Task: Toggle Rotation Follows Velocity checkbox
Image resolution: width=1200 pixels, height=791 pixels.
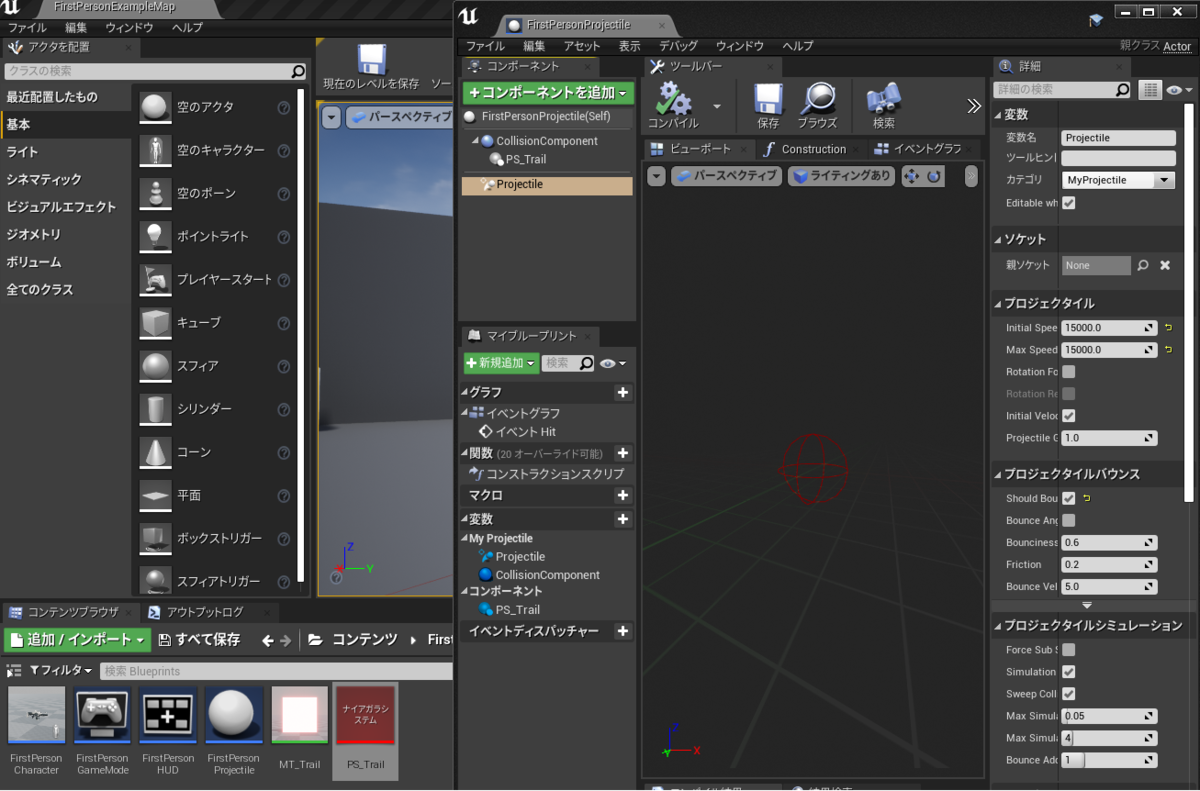Action: click(x=1069, y=372)
